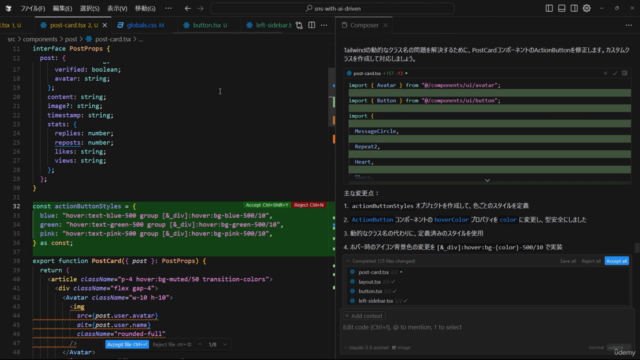Image resolution: width=640 pixels, height=360 pixels.
Task: Click the sns-with-ai-driven search box
Action: pyautogui.click(x=332, y=8)
